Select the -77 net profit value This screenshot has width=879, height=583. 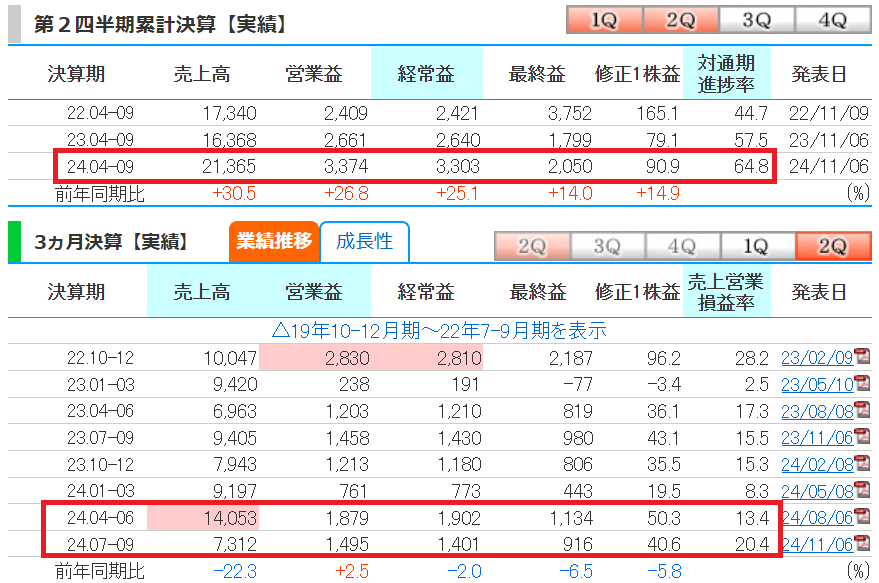point(577,385)
